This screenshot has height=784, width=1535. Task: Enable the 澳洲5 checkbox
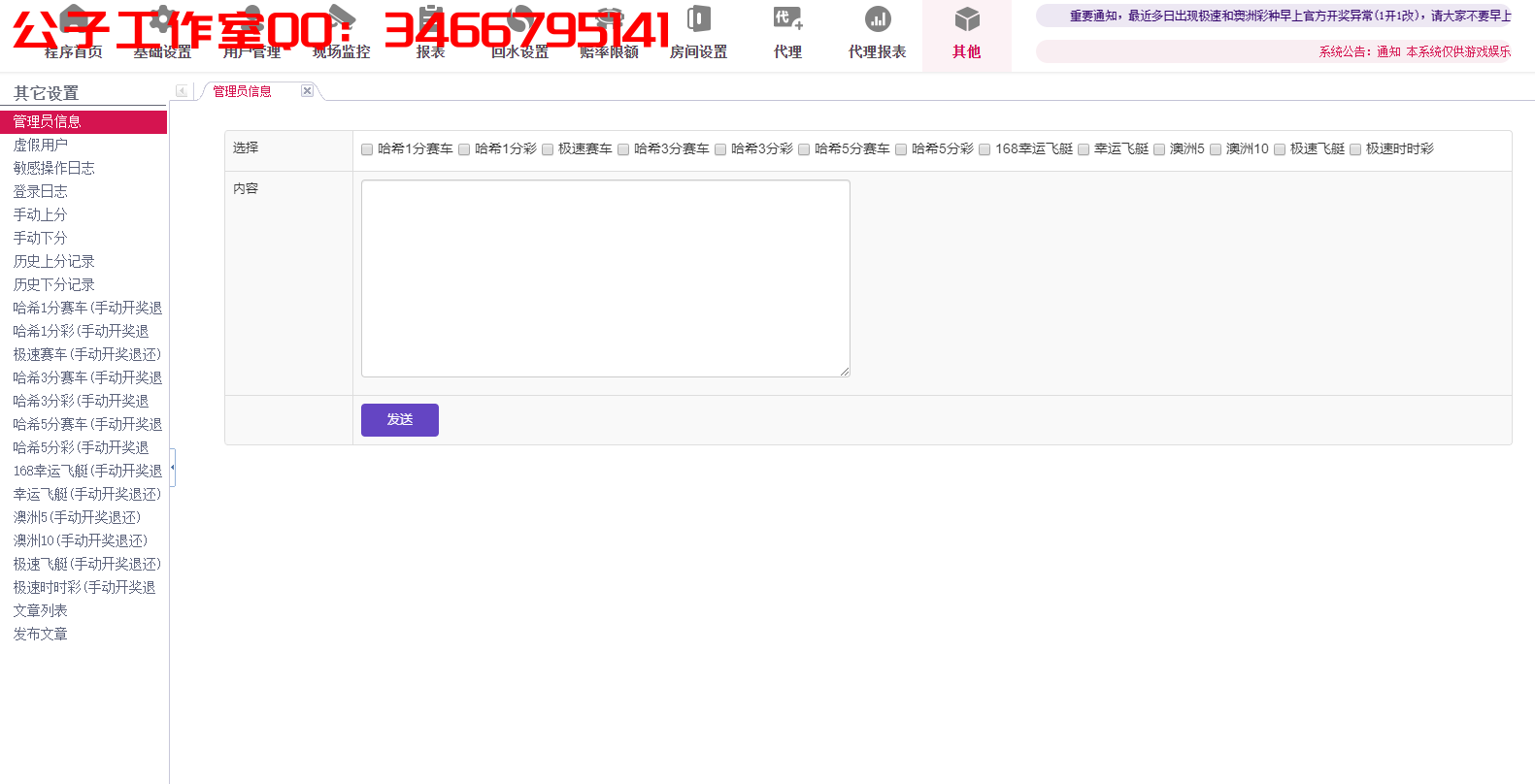pos(1159,149)
